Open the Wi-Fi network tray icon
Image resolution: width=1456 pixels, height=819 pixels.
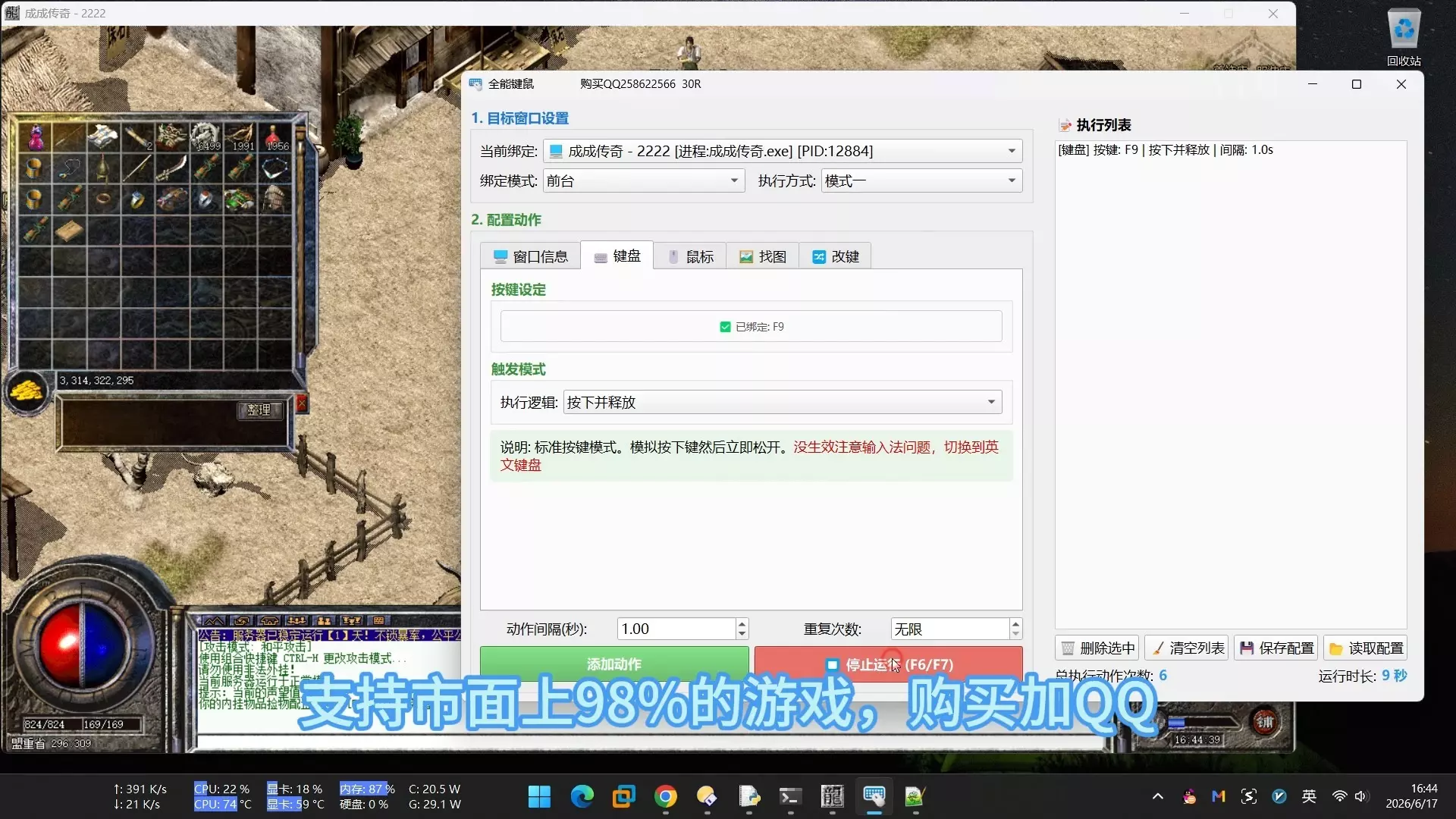click(1339, 796)
